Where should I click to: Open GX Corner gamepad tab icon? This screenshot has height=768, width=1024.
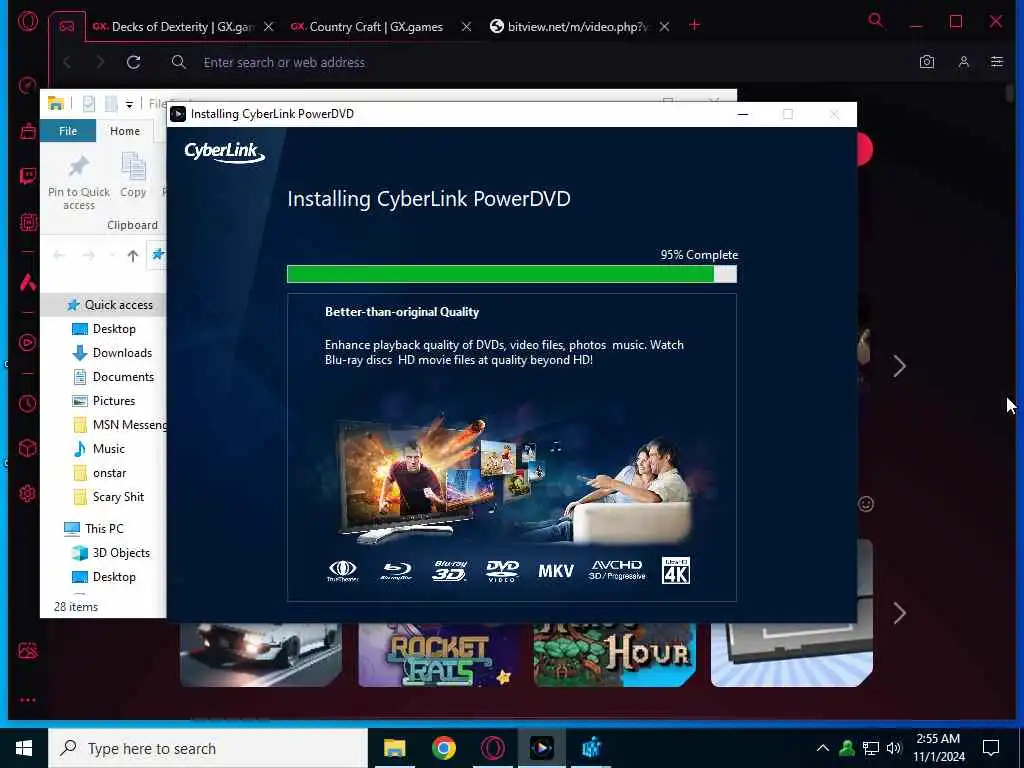pyautogui.click(x=67, y=27)
